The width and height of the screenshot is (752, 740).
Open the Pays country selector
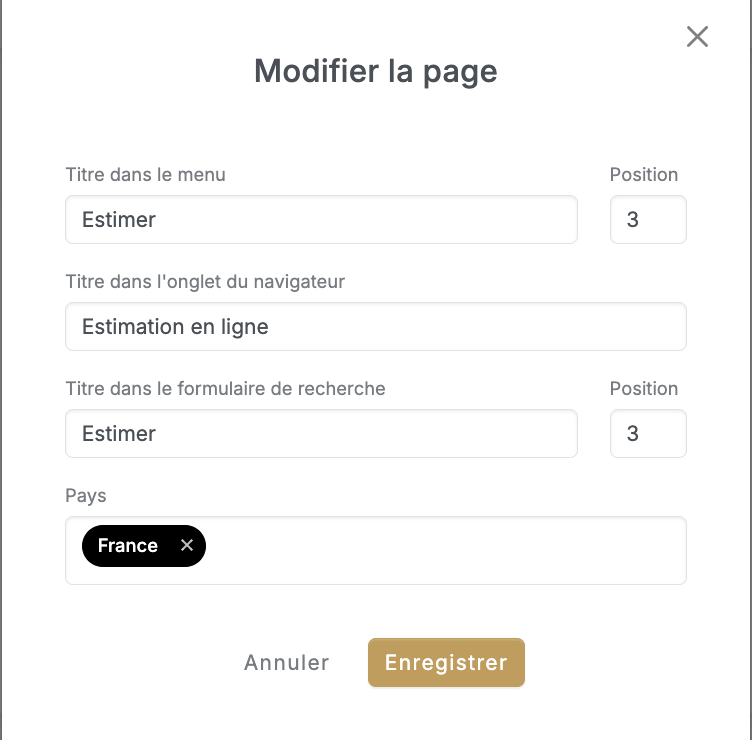point(445,550)
